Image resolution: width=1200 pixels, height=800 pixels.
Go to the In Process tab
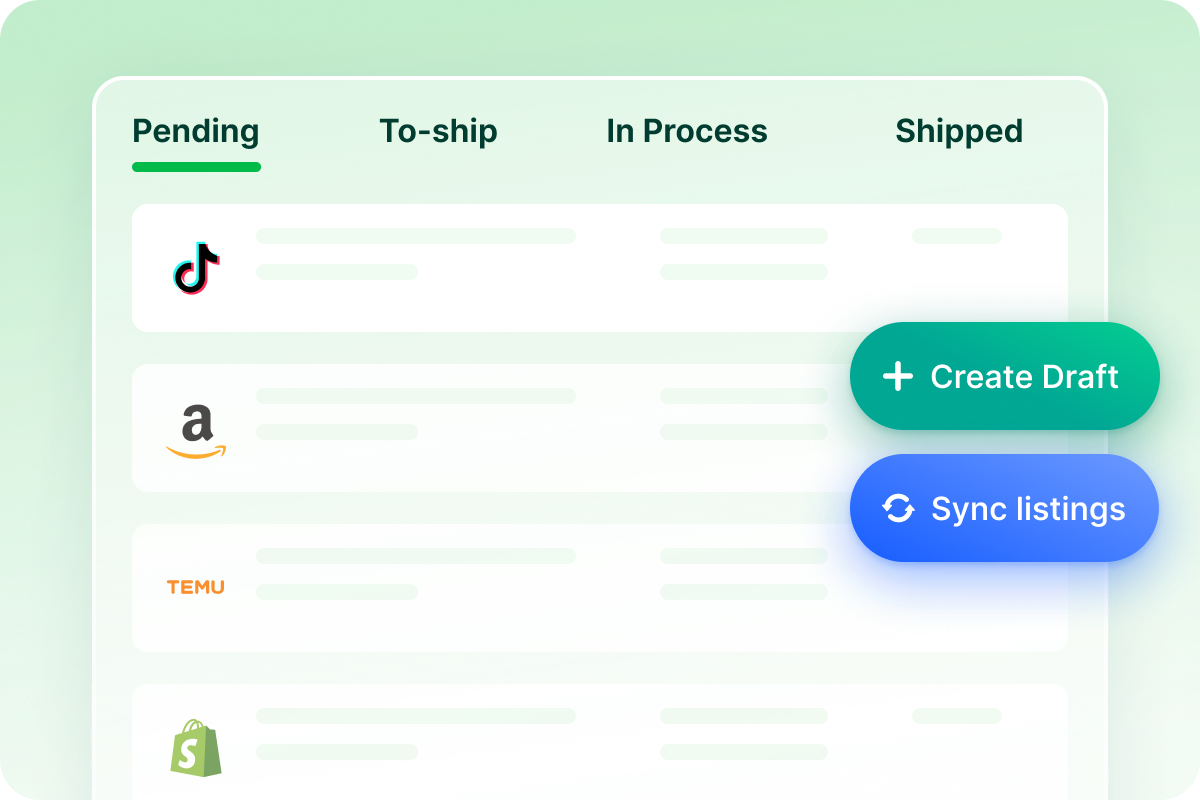click(x=687, y=131)
